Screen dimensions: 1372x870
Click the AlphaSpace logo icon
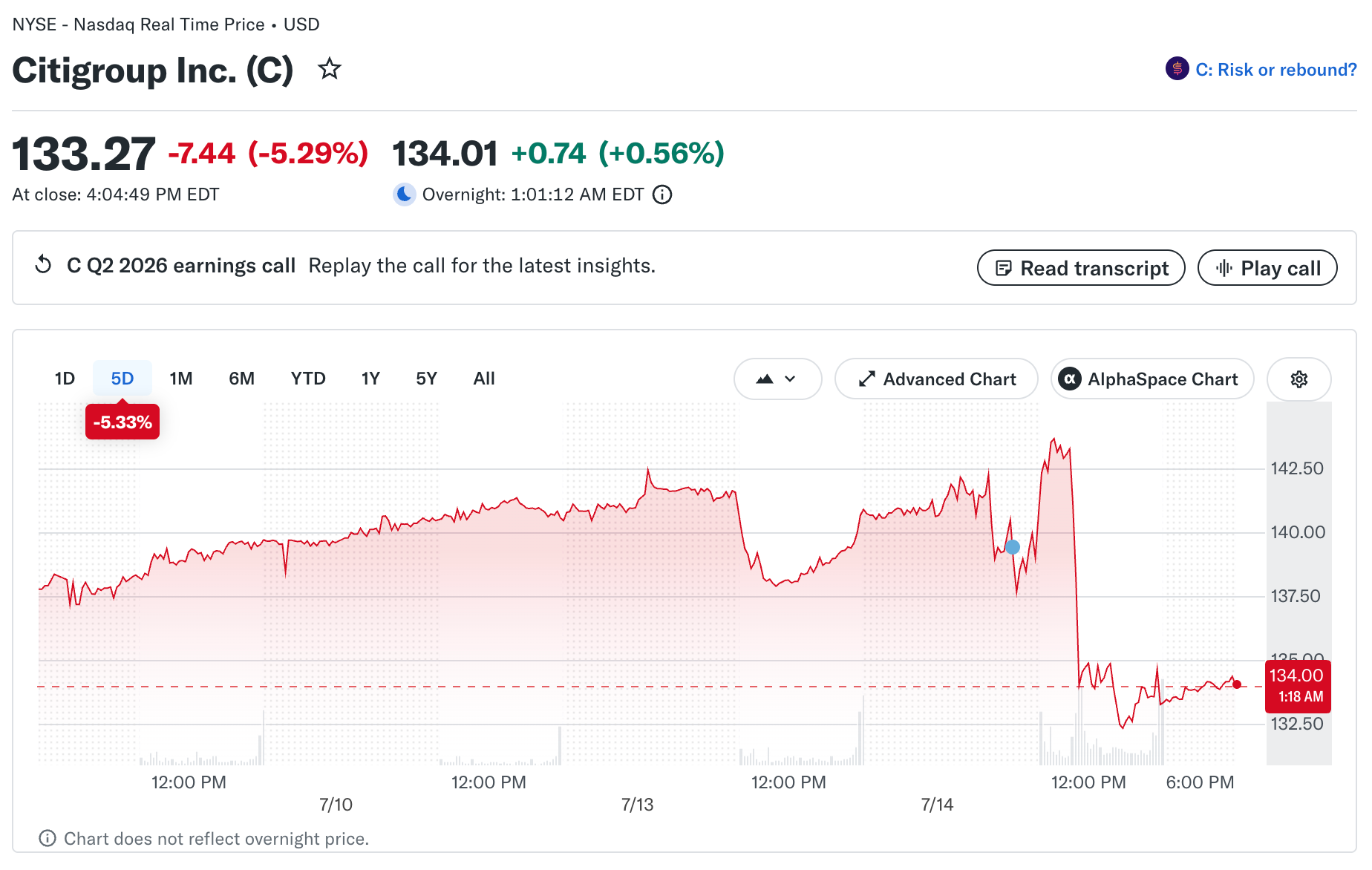click(x=1069, y=379)
